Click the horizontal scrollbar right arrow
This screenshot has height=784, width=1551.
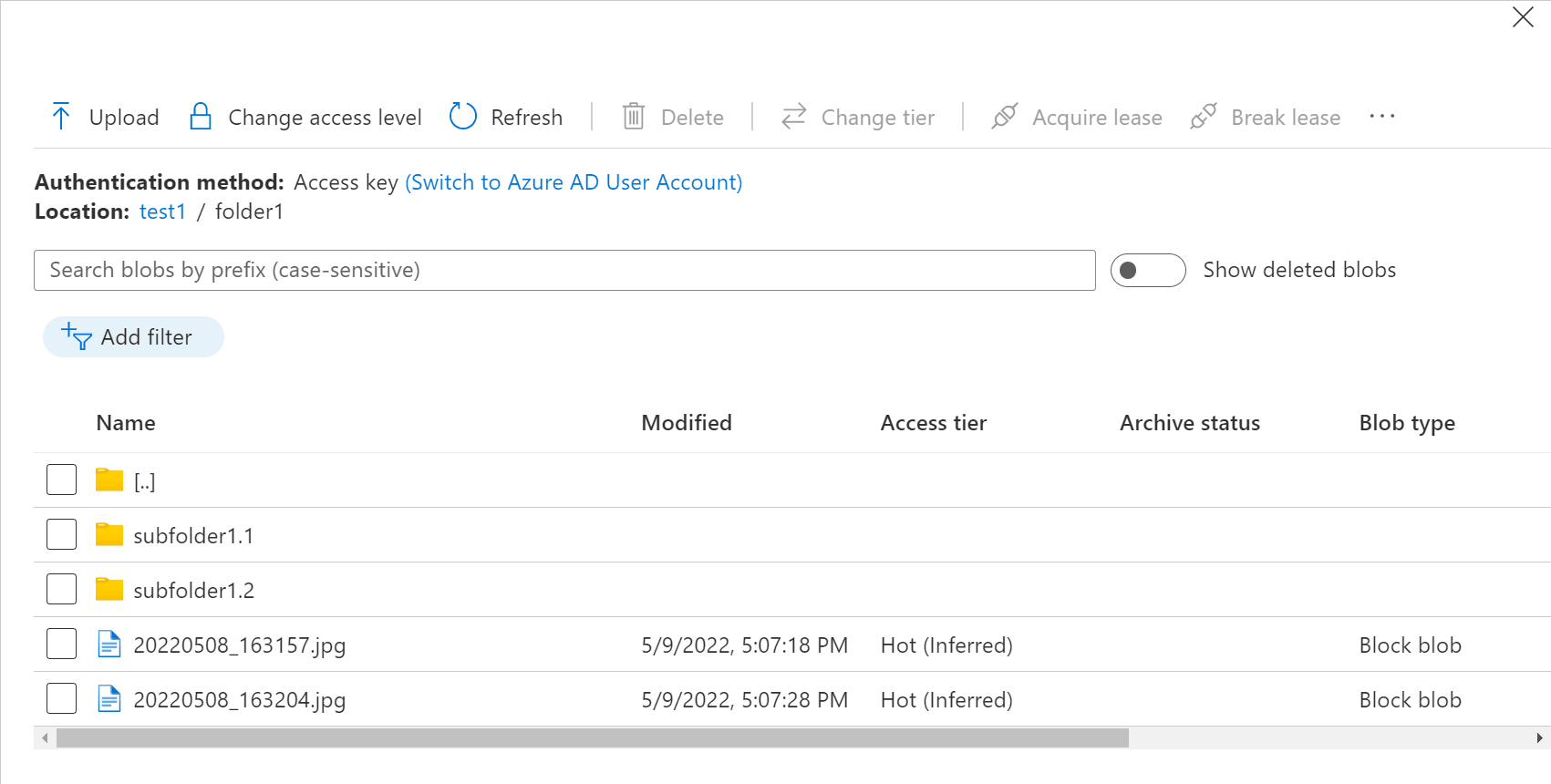tap(1539, 738)
